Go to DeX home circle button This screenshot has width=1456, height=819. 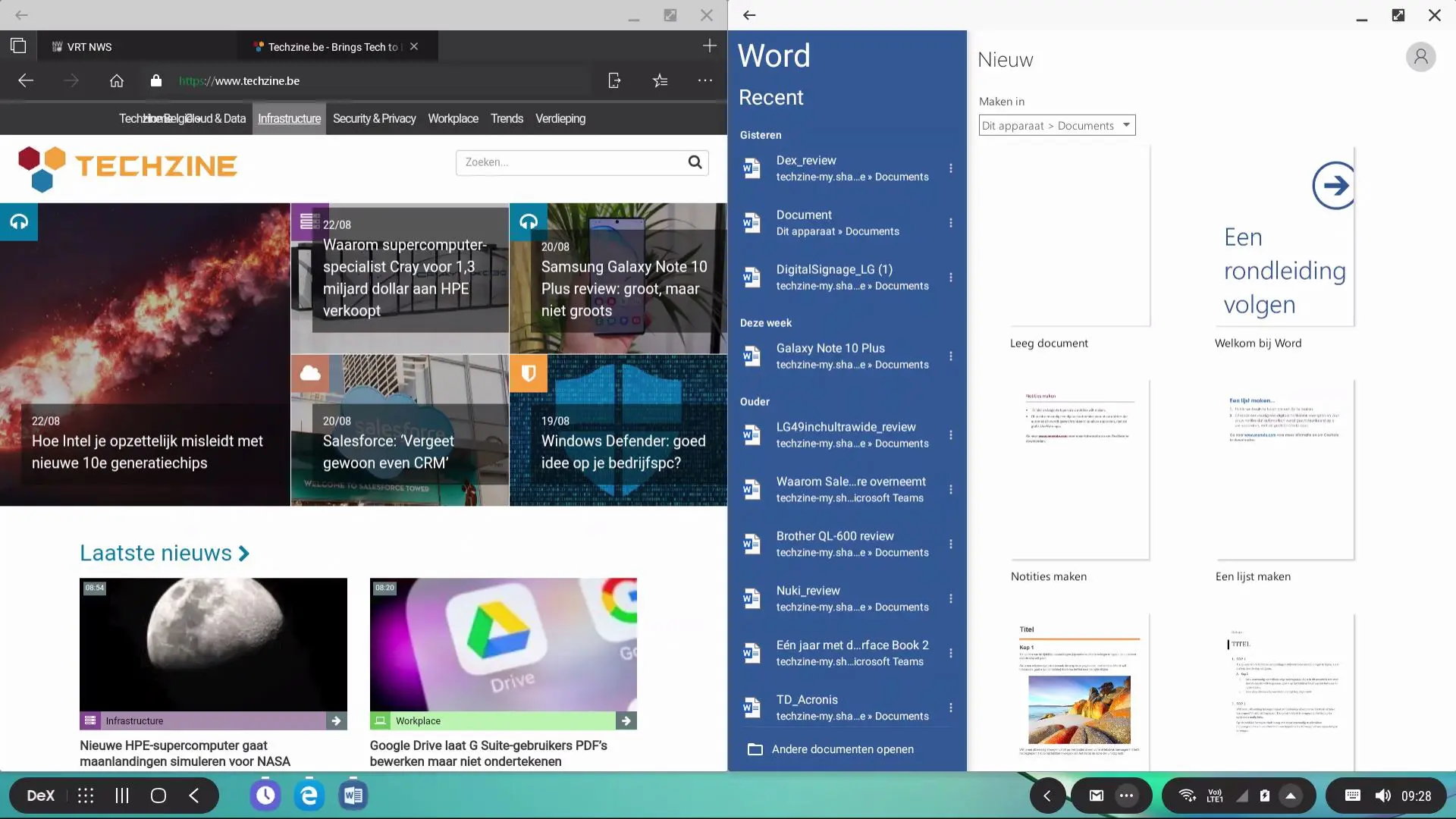[158, 795]
